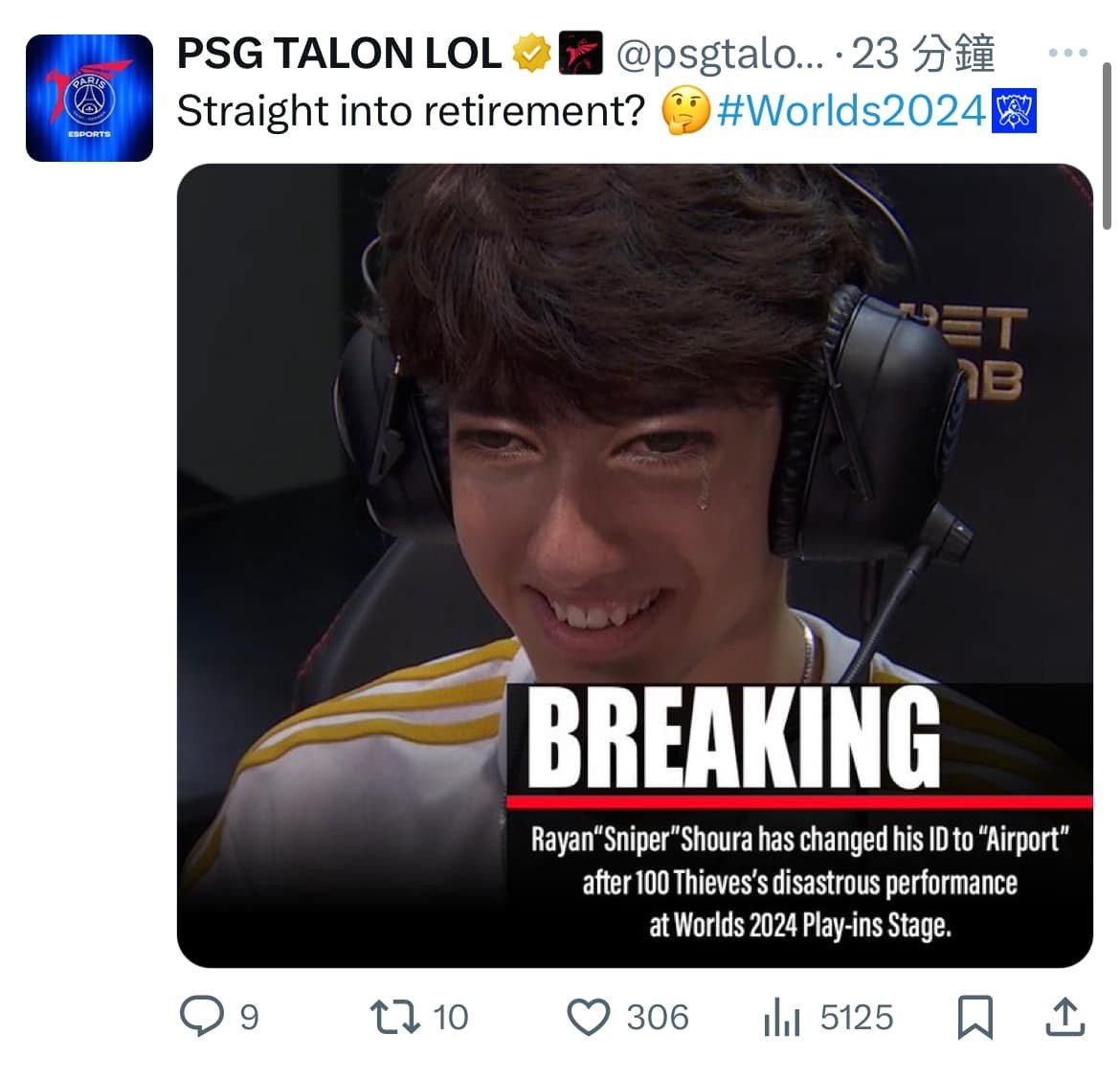This screenshot has height=1079, width=1120.
Task: Click the gold verified badge
Action: tap(530, 53)
